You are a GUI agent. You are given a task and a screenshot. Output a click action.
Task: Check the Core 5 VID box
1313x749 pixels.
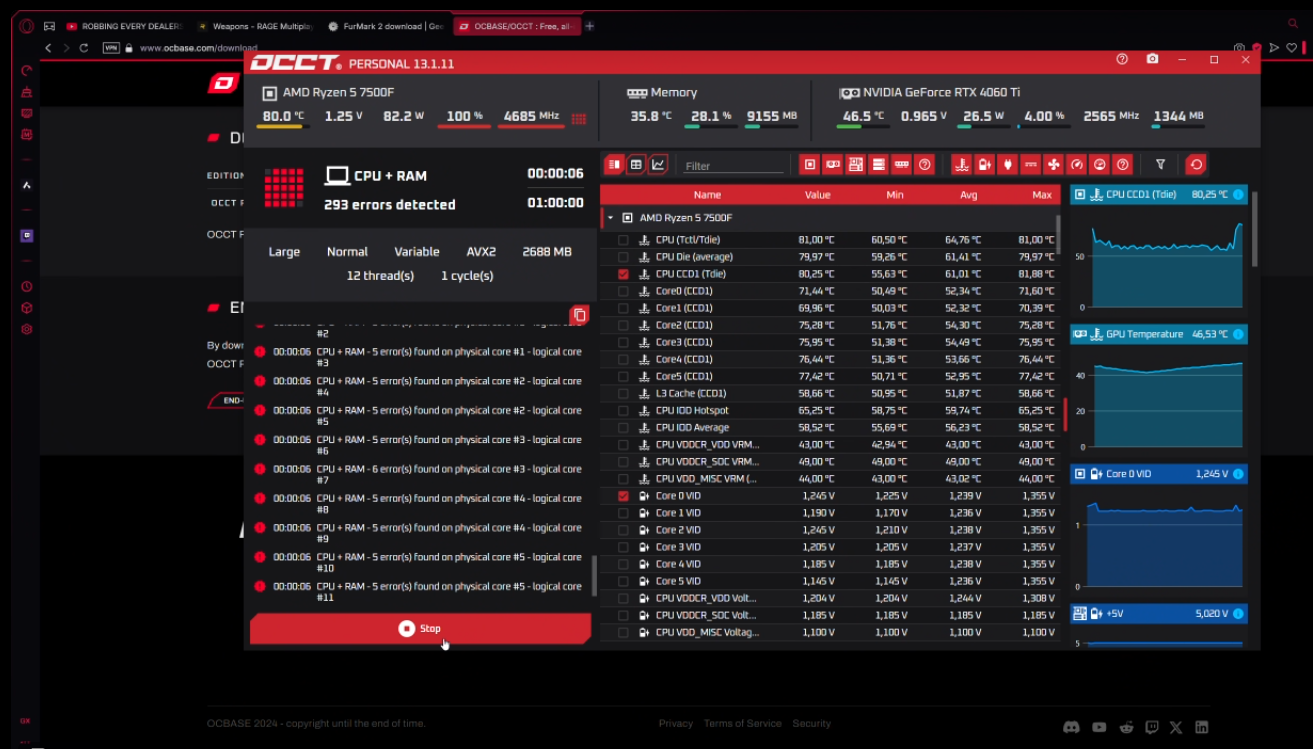pyautogui.click(x=624, y=581)
